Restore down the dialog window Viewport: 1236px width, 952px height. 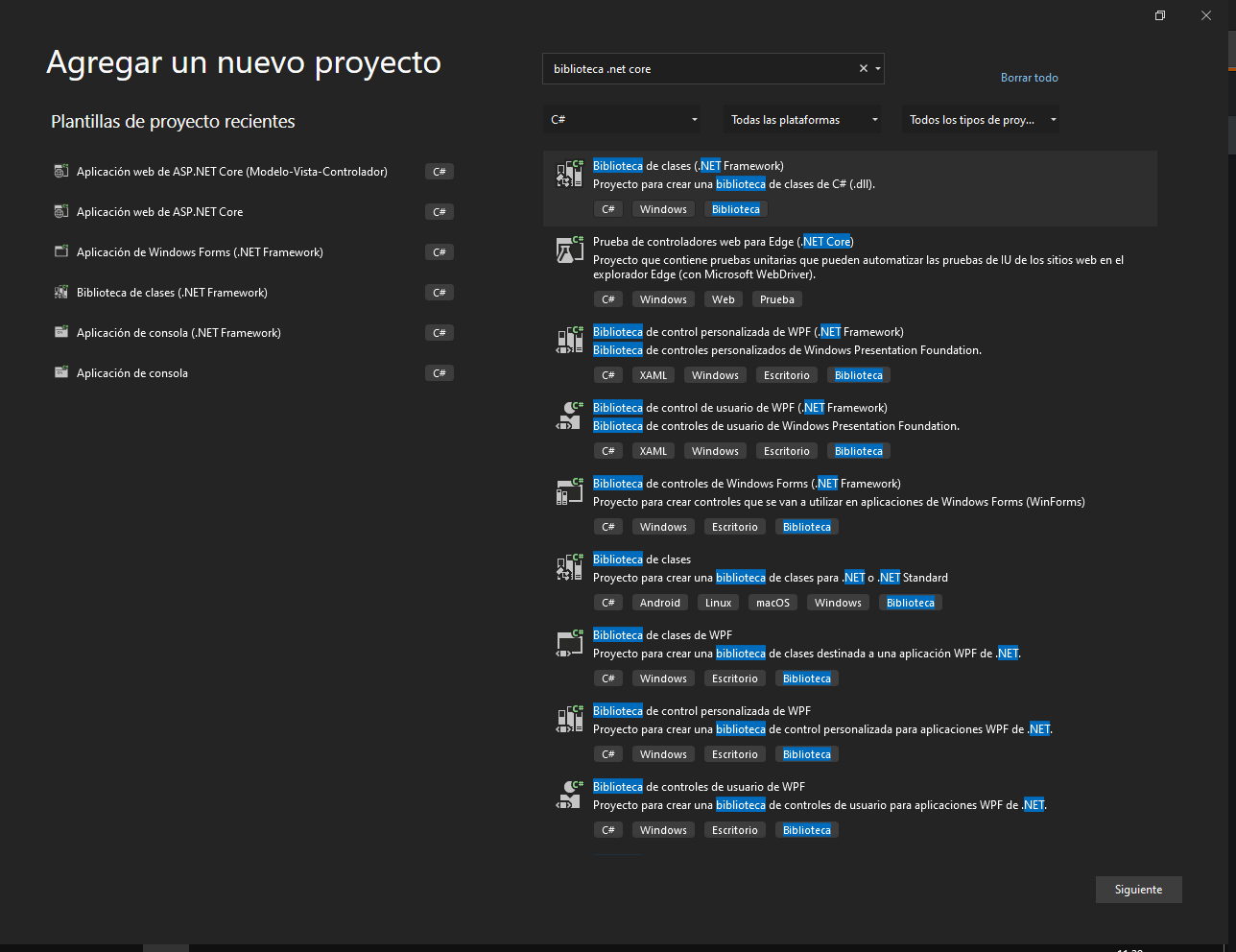coord(1160,15)
